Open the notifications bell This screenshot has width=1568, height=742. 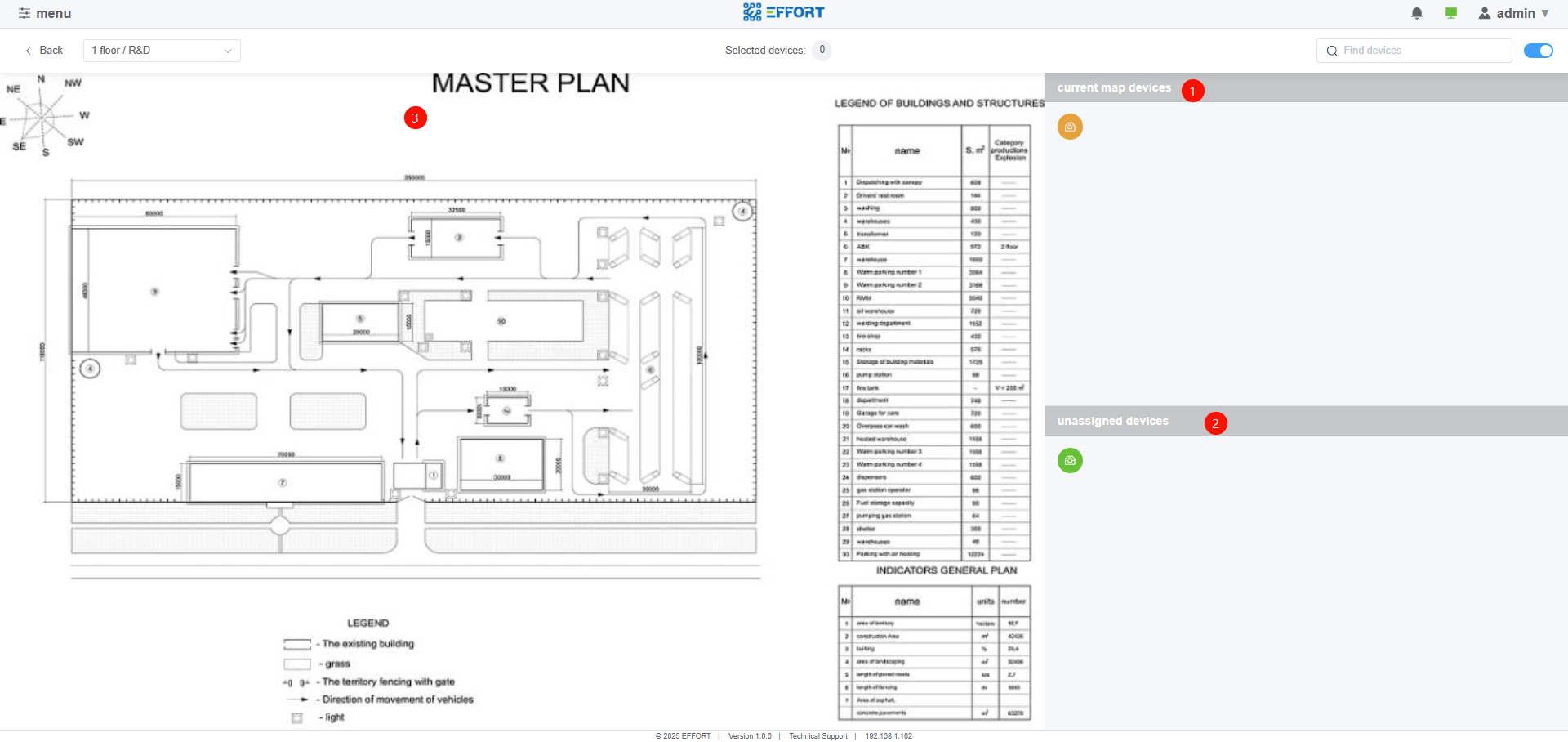[1417, 13]
